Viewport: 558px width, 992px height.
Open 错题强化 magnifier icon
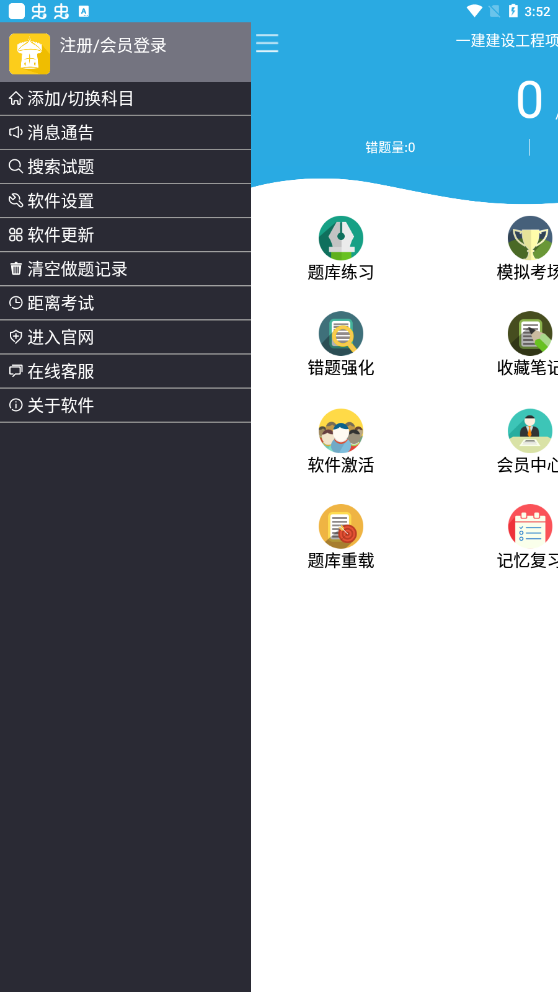tap(341, 333)
